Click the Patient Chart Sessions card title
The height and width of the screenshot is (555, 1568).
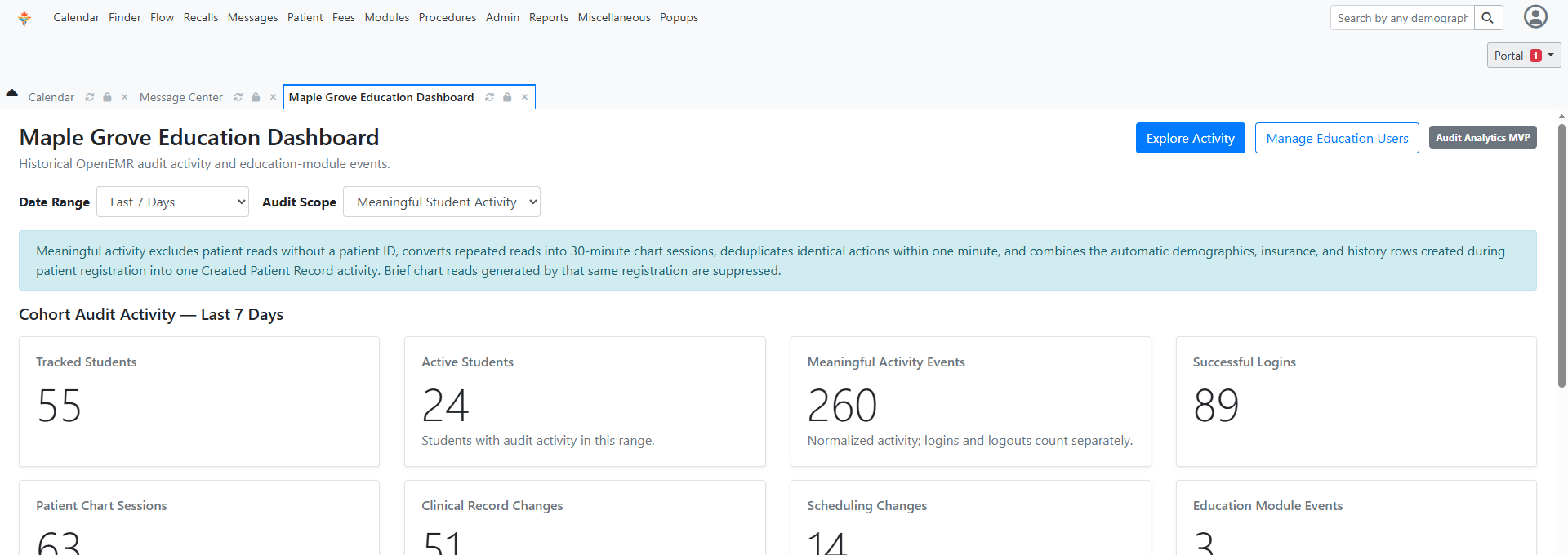coord(101,505)
